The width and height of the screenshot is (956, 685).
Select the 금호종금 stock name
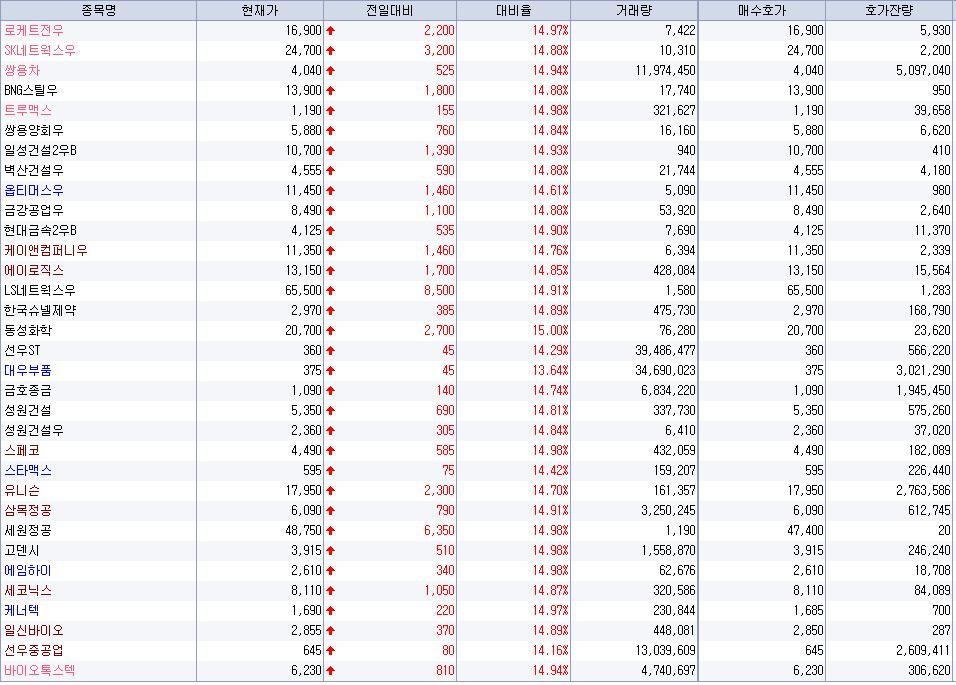(x=28, y=391)
